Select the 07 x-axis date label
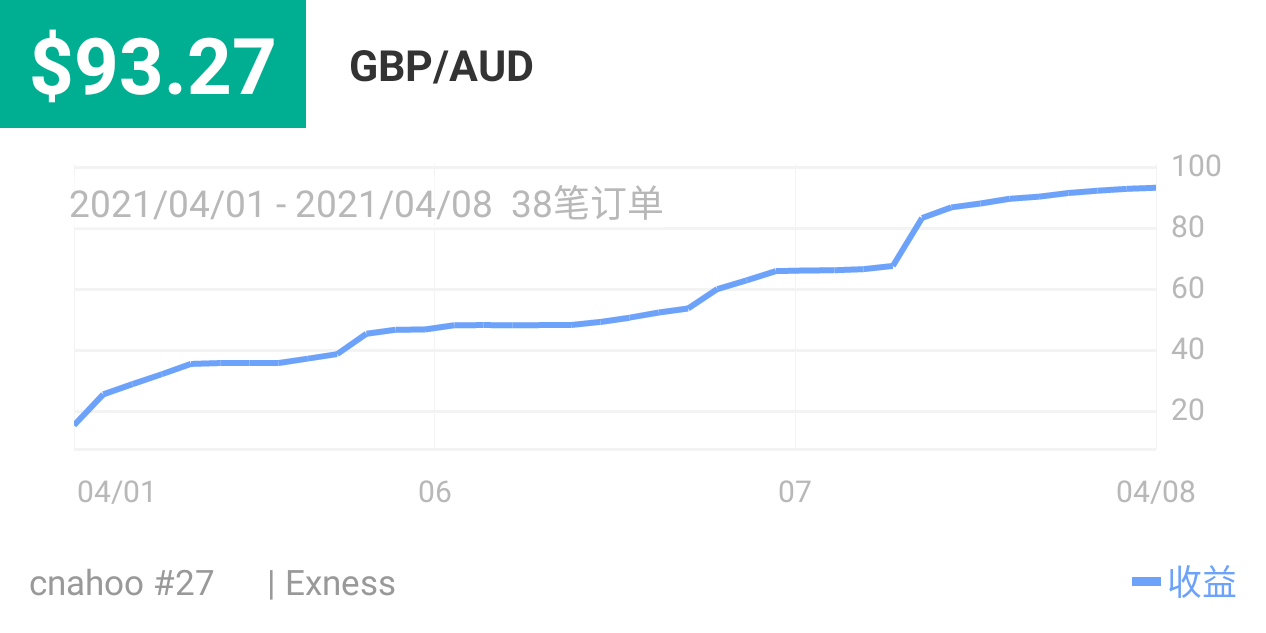The width and height of the screenshot is (1266, 633). click(794, 492)
